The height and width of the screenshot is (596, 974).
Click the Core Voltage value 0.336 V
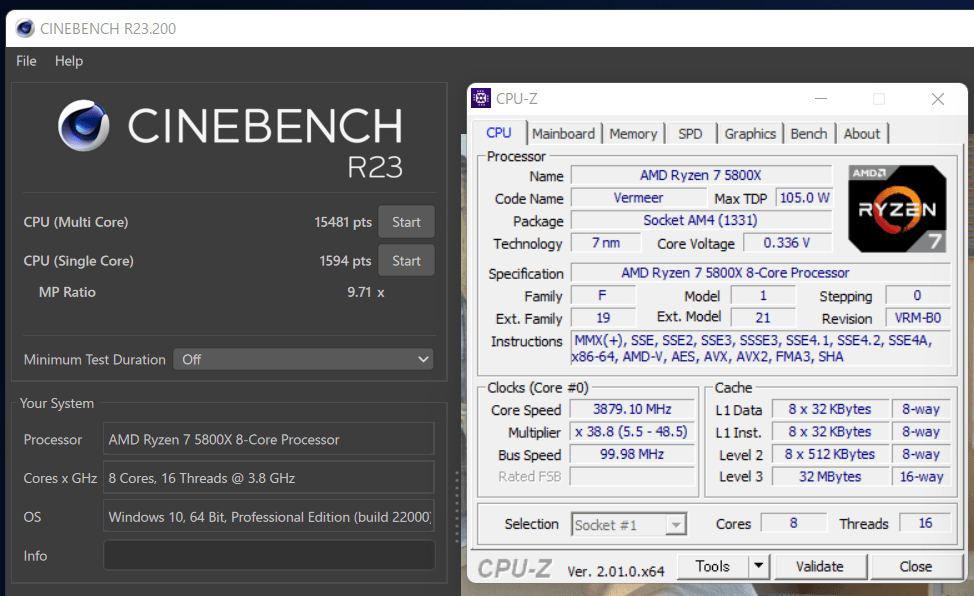click(787, 242)
